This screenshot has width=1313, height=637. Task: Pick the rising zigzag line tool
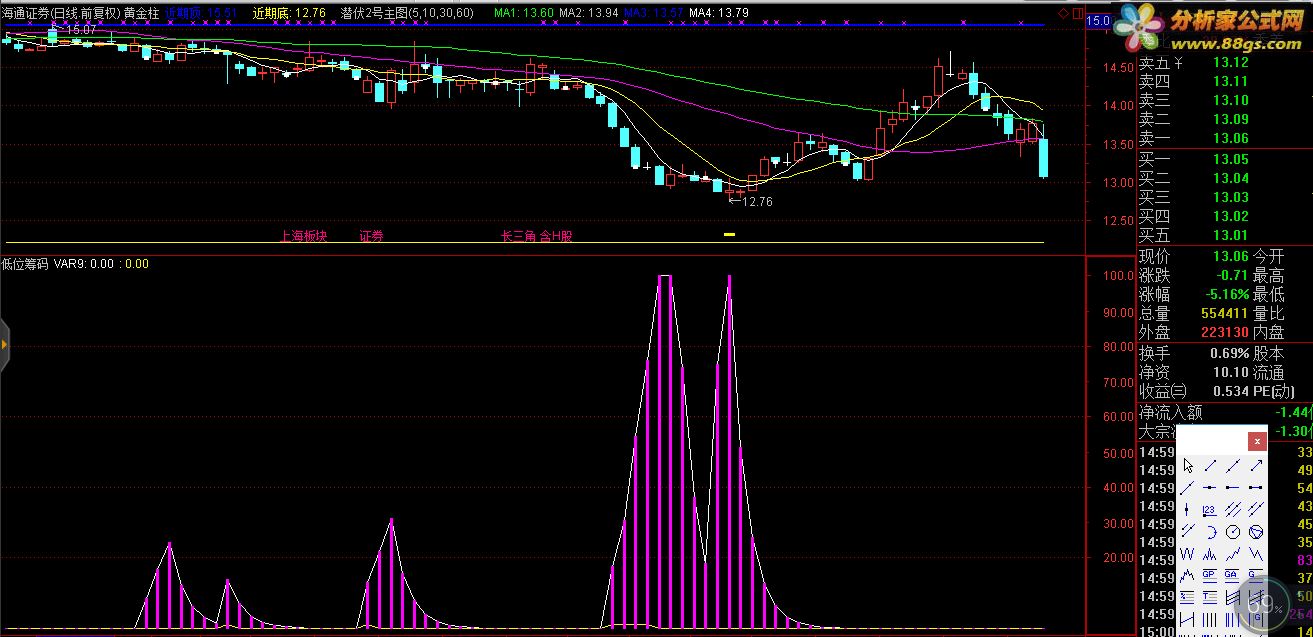click(1233, 553)
